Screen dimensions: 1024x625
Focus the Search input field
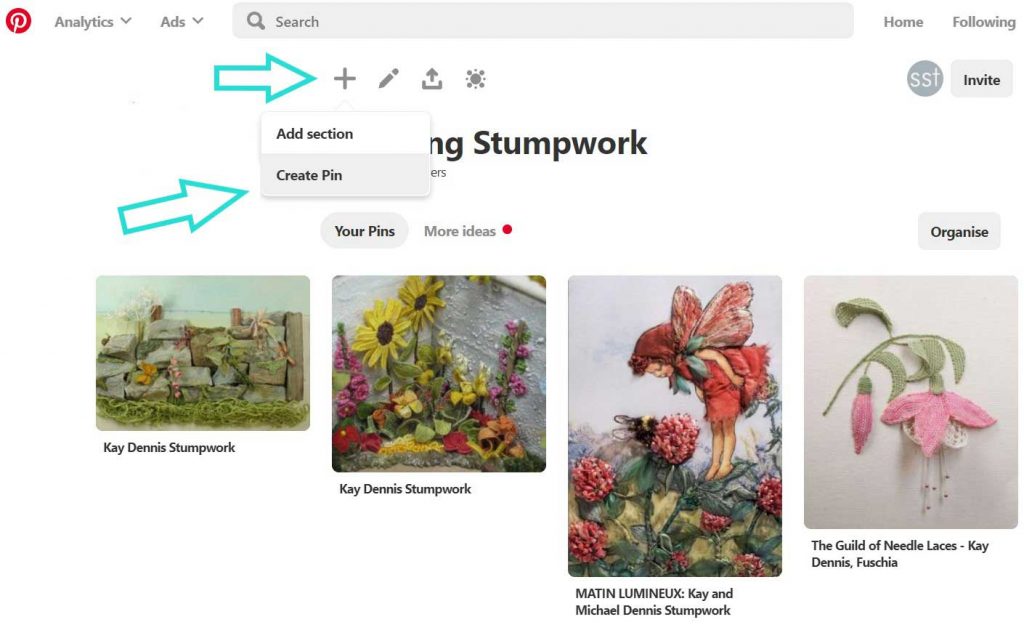pyautogui.click(x=543, y=21)
